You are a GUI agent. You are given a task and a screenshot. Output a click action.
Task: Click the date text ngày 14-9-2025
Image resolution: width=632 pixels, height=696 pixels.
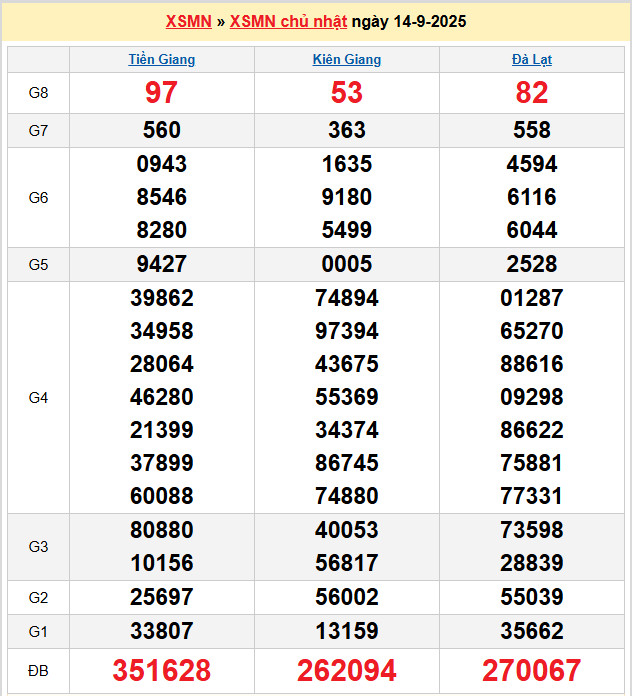pos(409,21)
